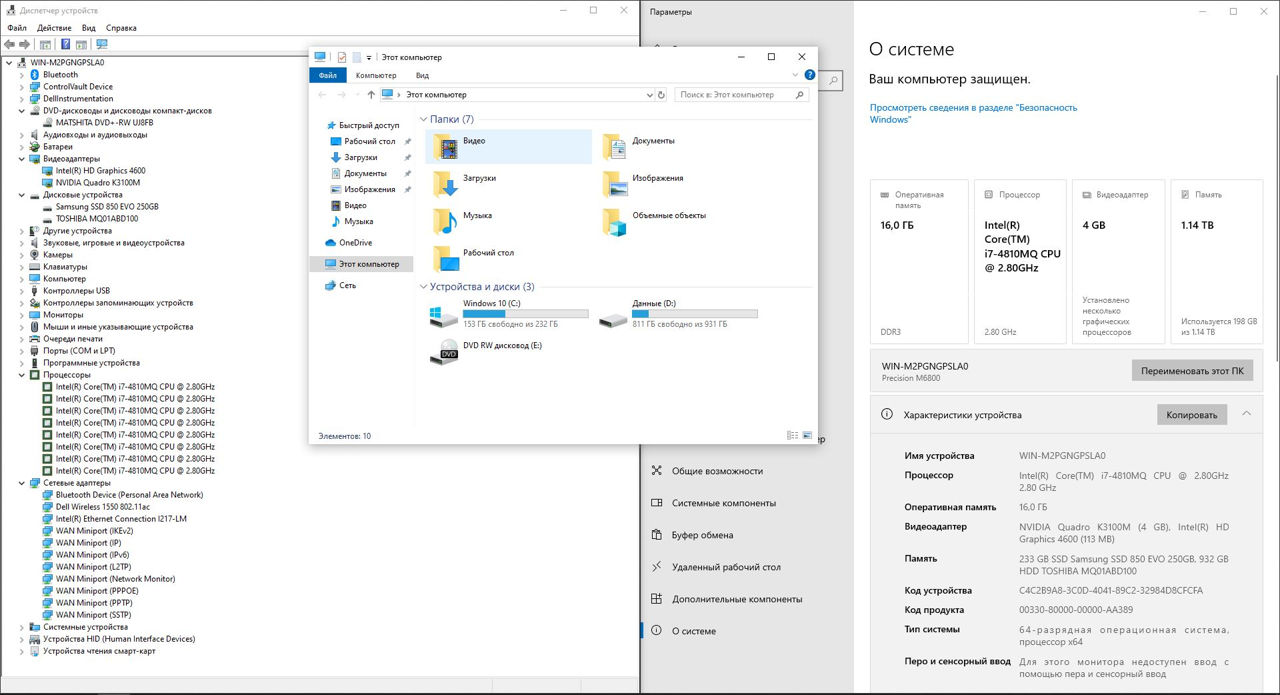Open the Действие menu in Device Manager

54,28
